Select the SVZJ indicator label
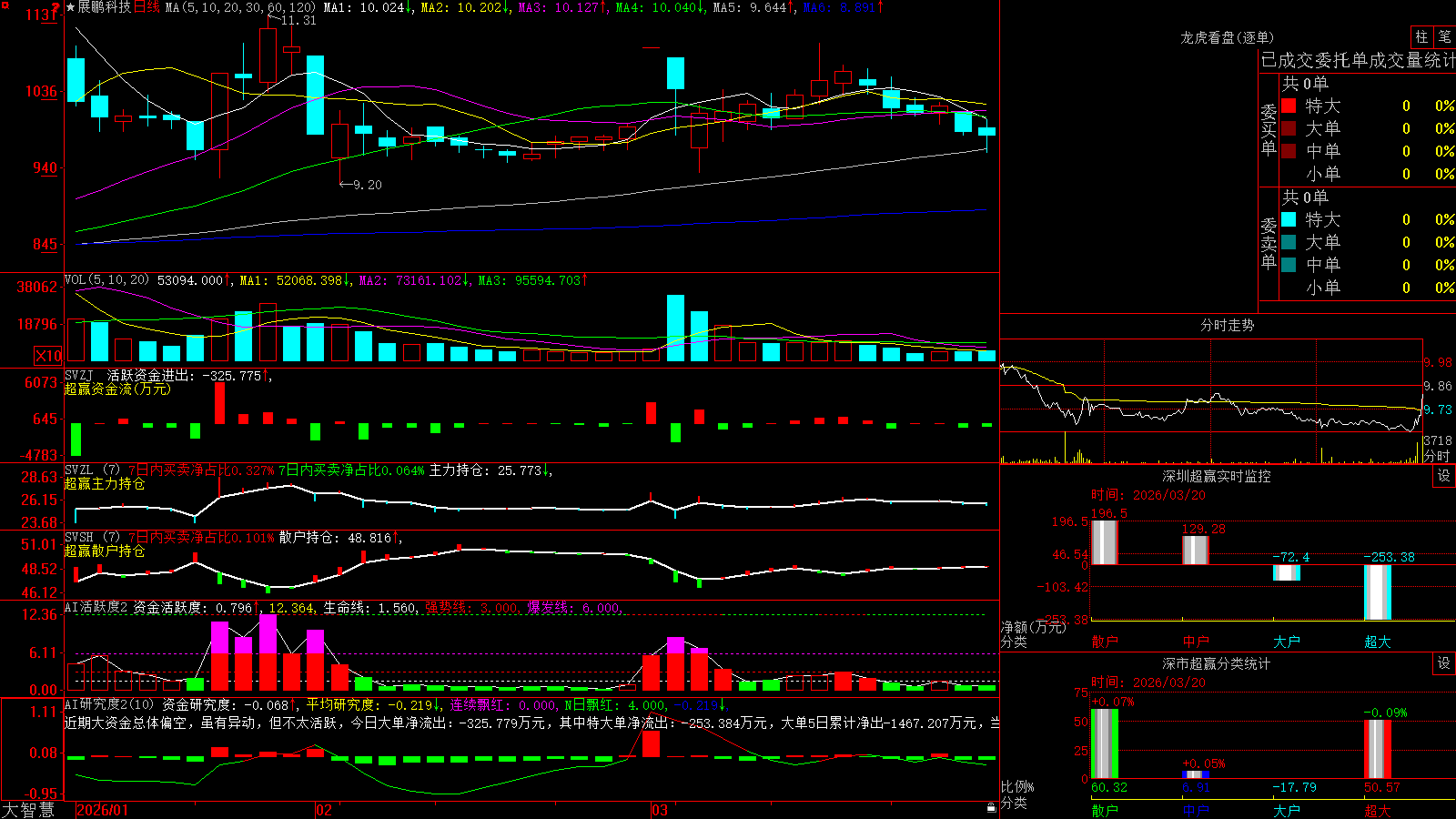This screenshot has width=1456, height=819. coord(79,375)
